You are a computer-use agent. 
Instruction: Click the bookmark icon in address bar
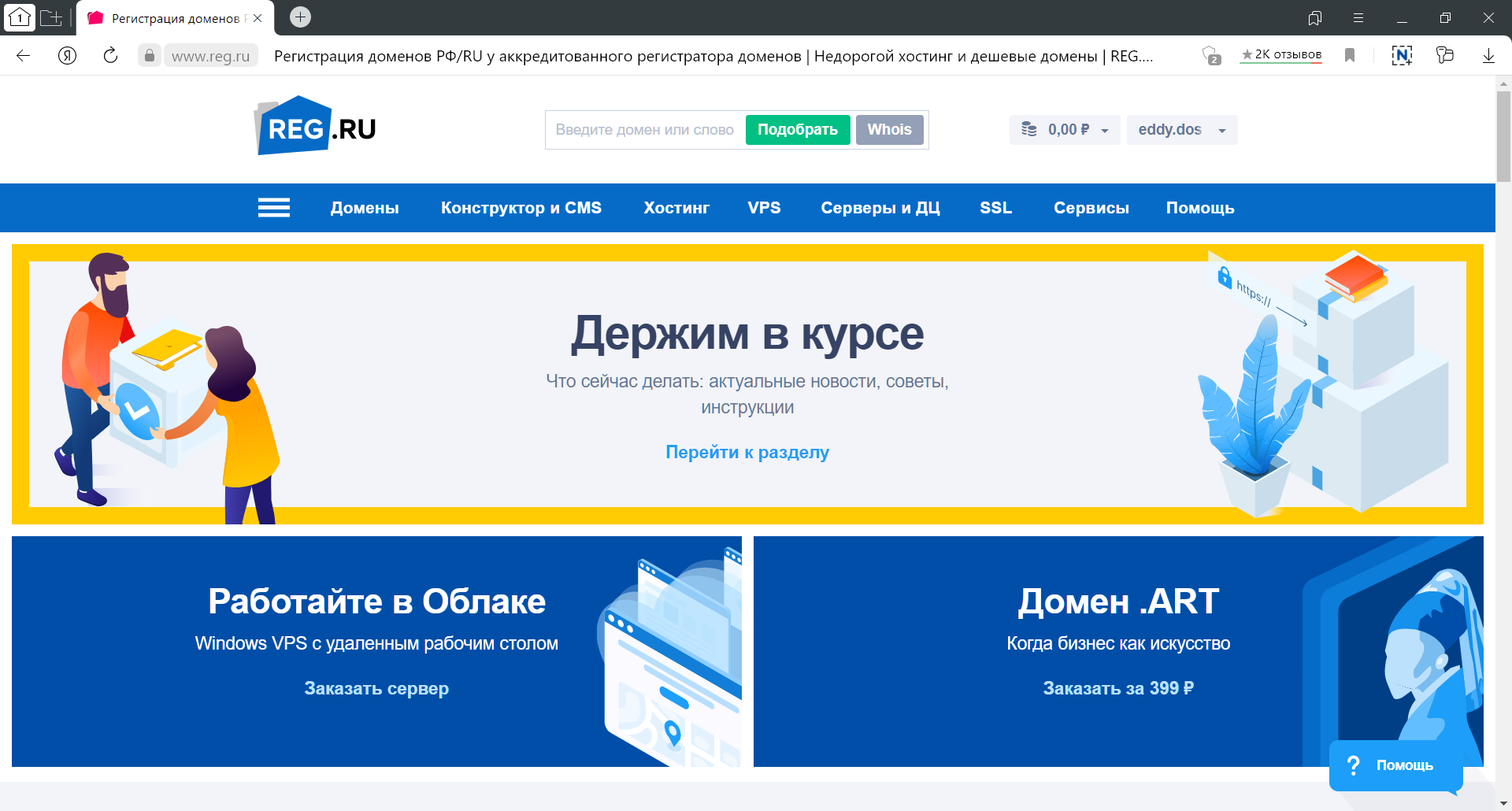tap(1350, 55)
